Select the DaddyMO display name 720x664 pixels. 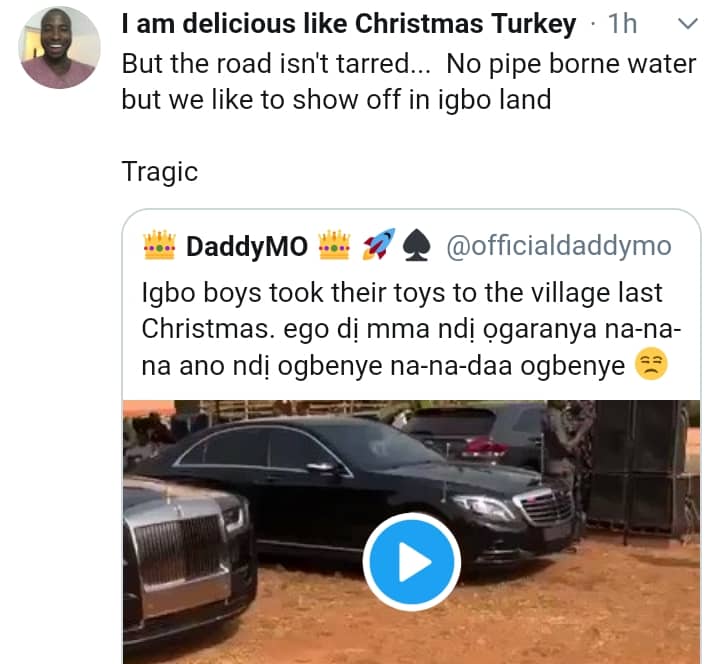(x=247, y=245)
